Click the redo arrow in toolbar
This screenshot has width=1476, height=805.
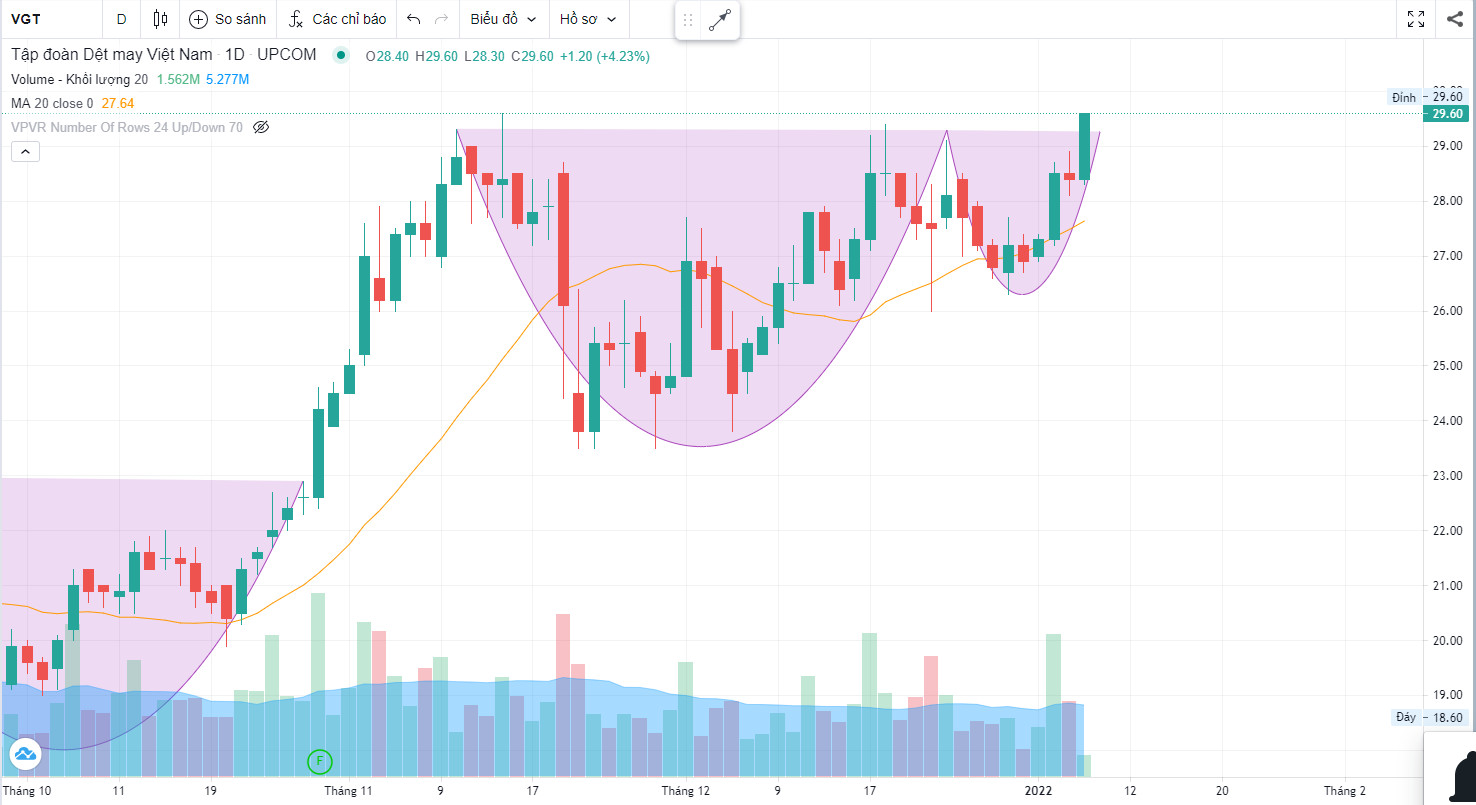[441, 19]
